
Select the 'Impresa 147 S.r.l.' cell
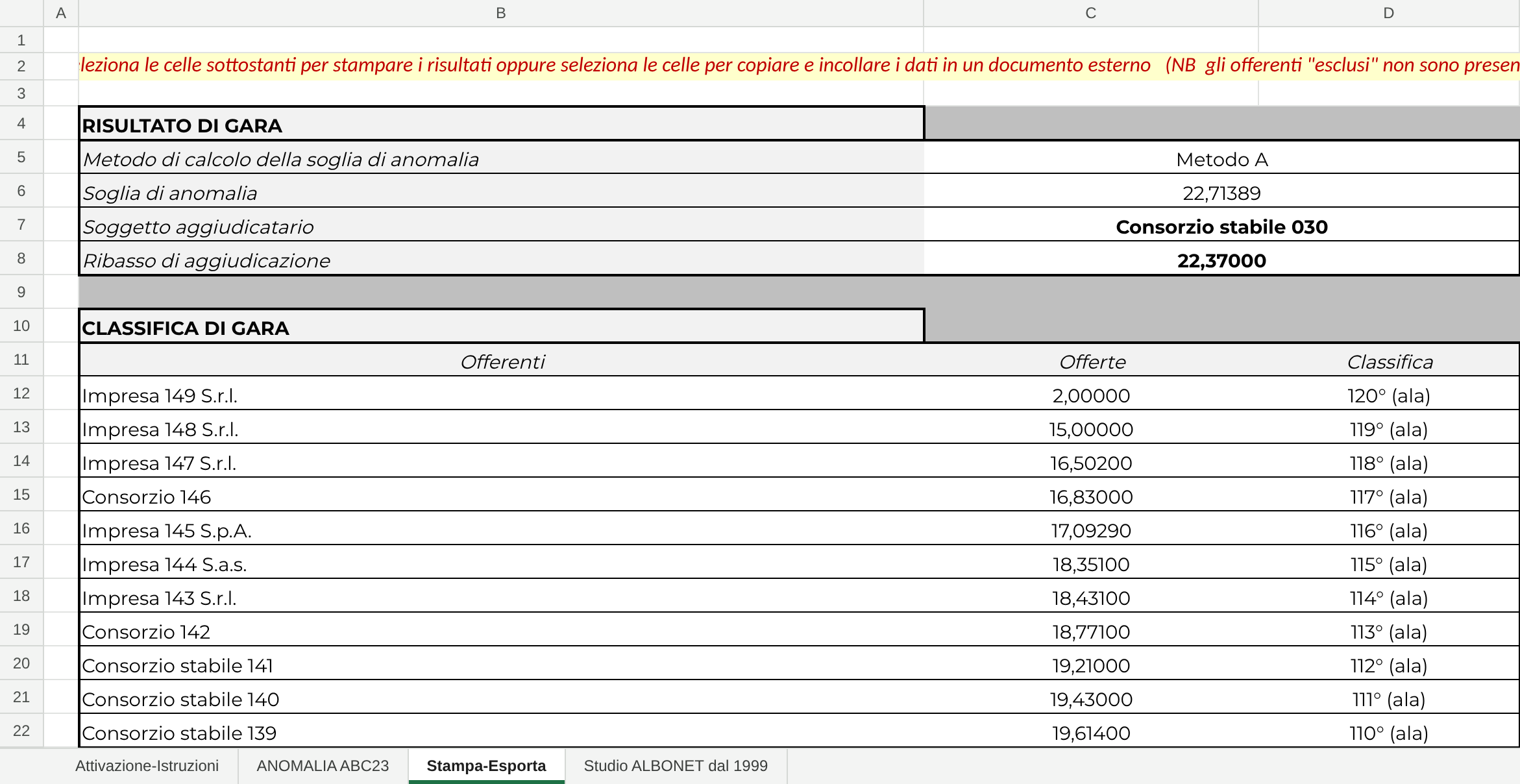click(501, 462)
